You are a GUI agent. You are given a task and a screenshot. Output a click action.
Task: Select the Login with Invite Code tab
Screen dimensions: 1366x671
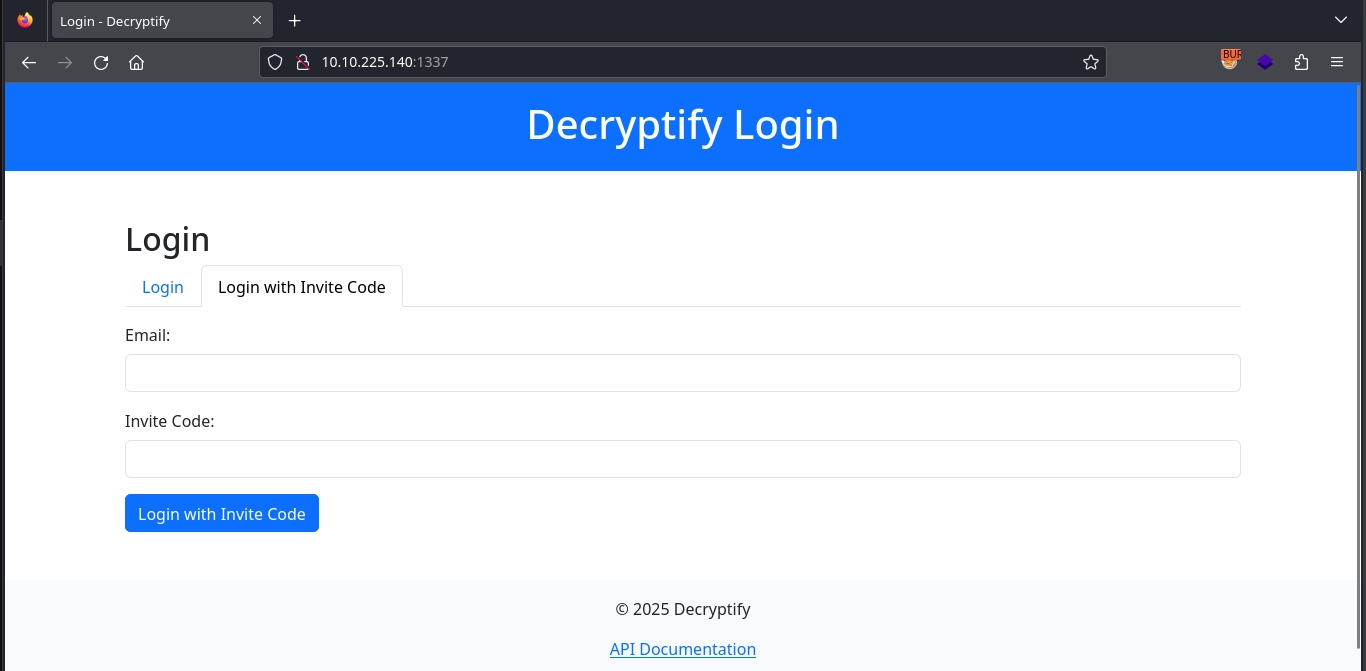tap(301, 287)
